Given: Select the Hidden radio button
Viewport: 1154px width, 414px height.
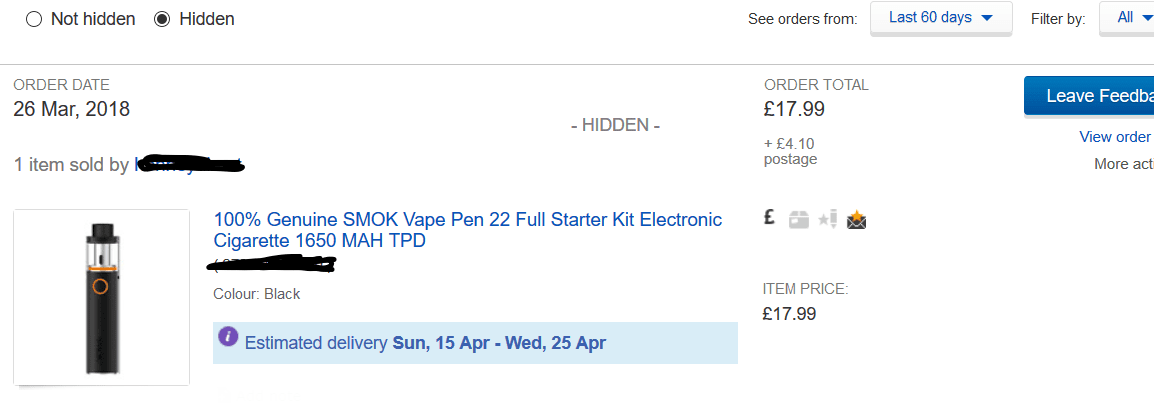Looking at the screenshot, I should tap(162, 19).
